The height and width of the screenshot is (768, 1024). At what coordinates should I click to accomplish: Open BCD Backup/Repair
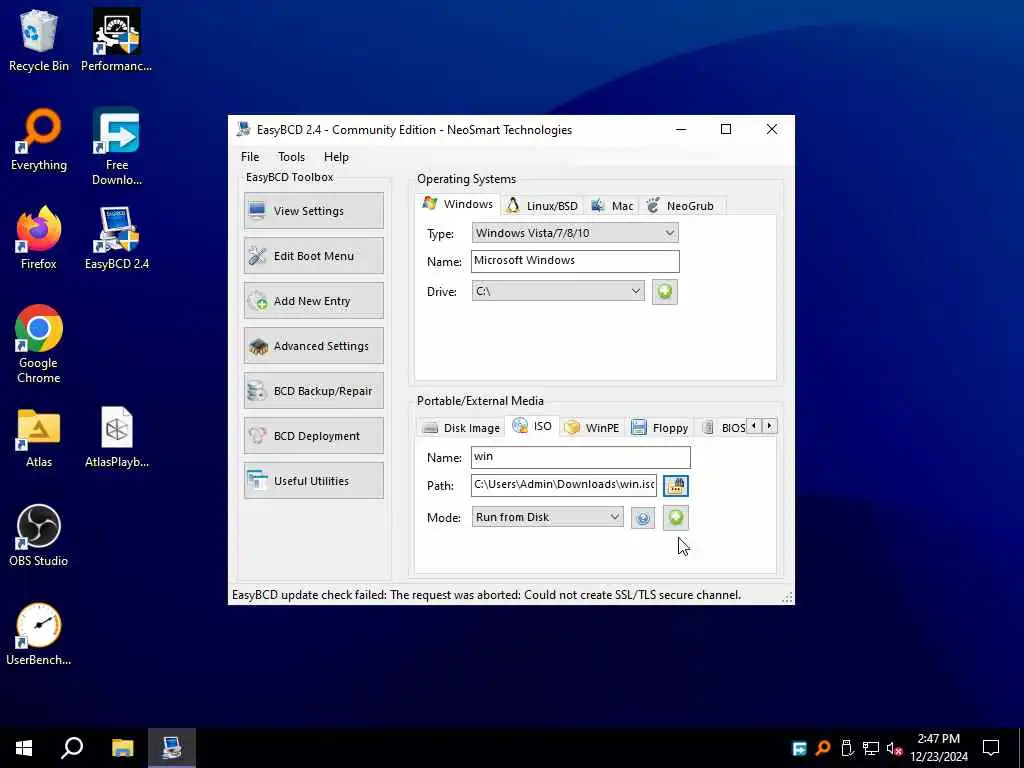coord(313,391)
